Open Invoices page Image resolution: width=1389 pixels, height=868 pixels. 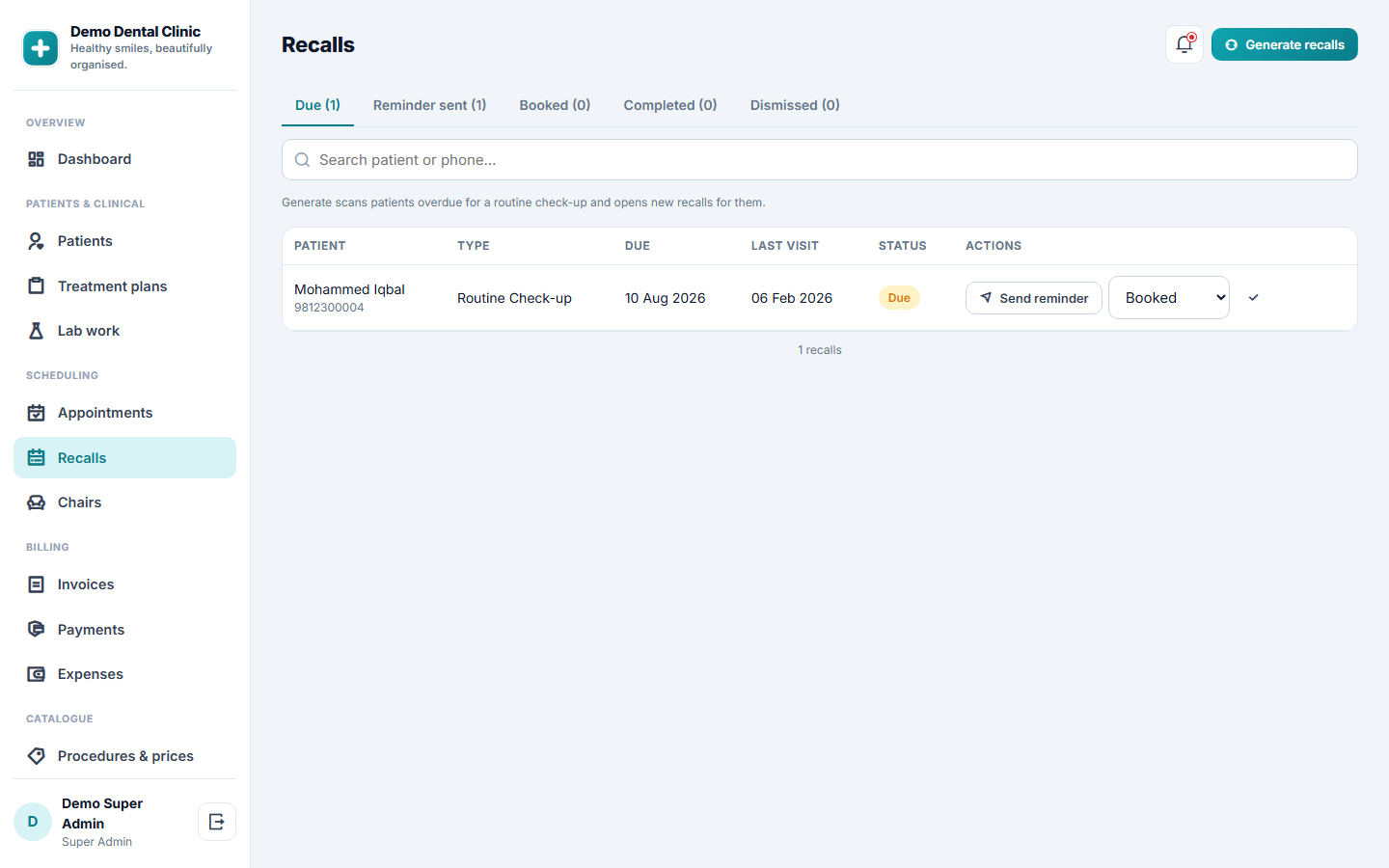point(124,584)
